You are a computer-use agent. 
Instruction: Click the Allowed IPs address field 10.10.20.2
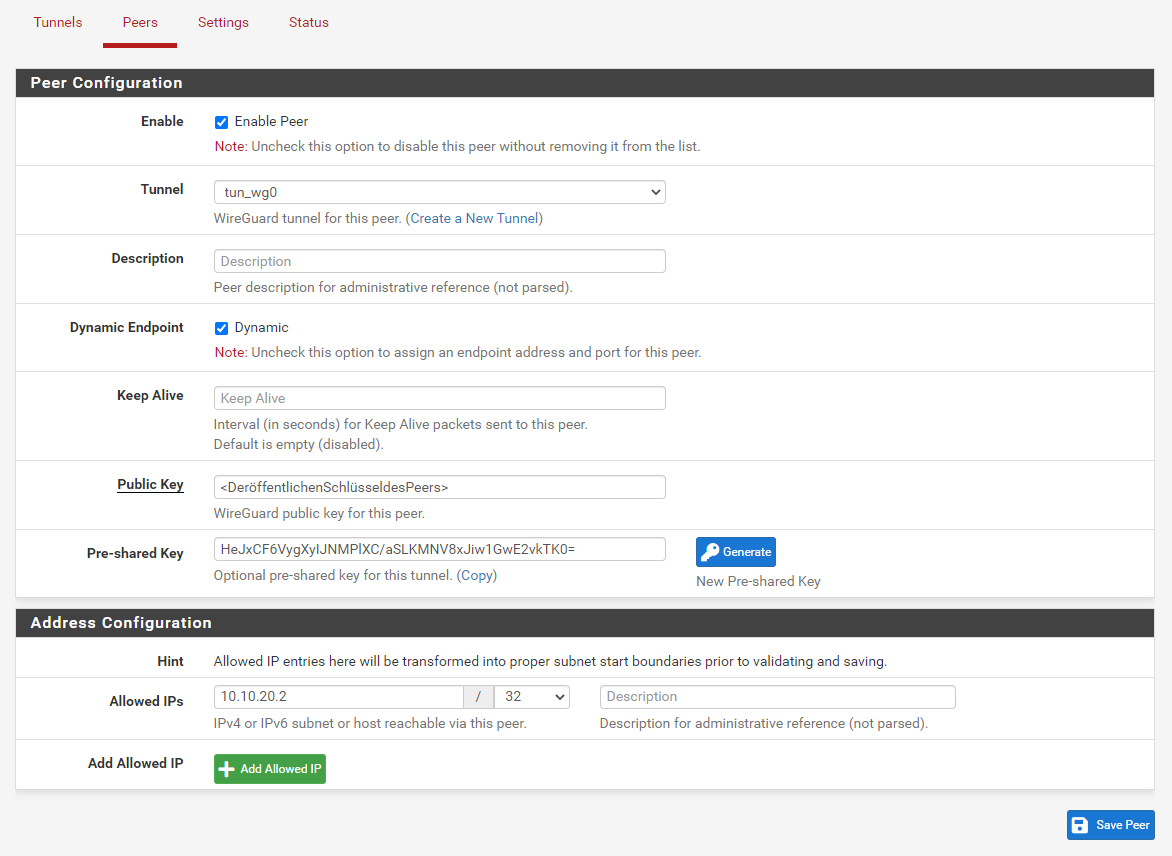click(338, 697)
